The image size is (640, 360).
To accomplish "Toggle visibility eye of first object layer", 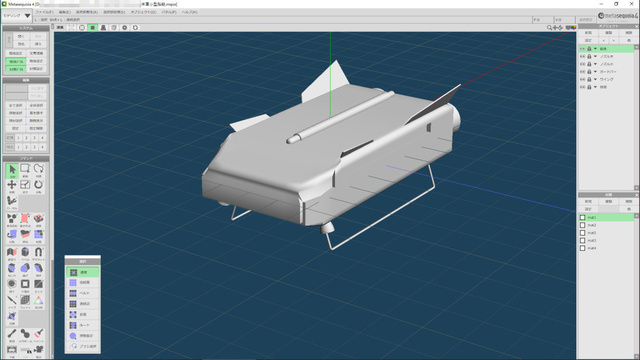I will point(582,49).
